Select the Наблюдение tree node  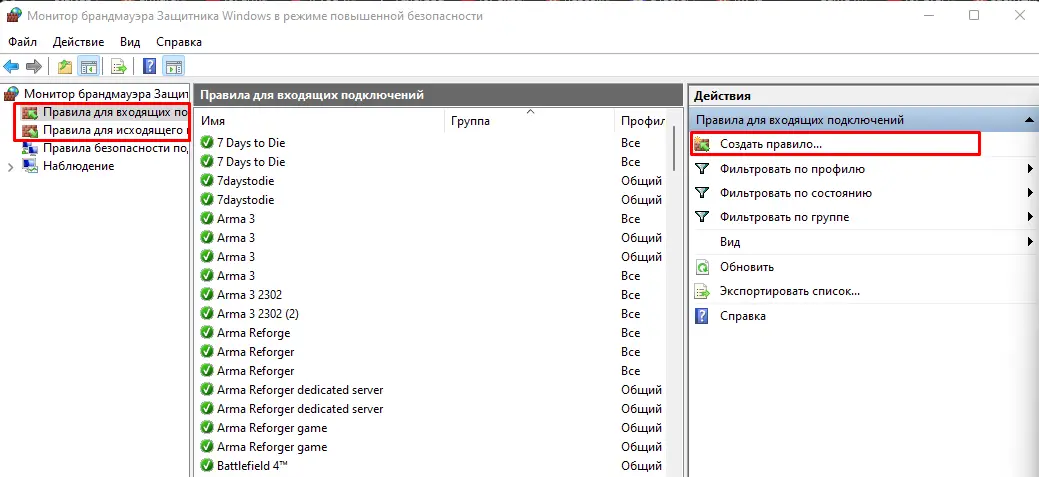coord(78,166)
